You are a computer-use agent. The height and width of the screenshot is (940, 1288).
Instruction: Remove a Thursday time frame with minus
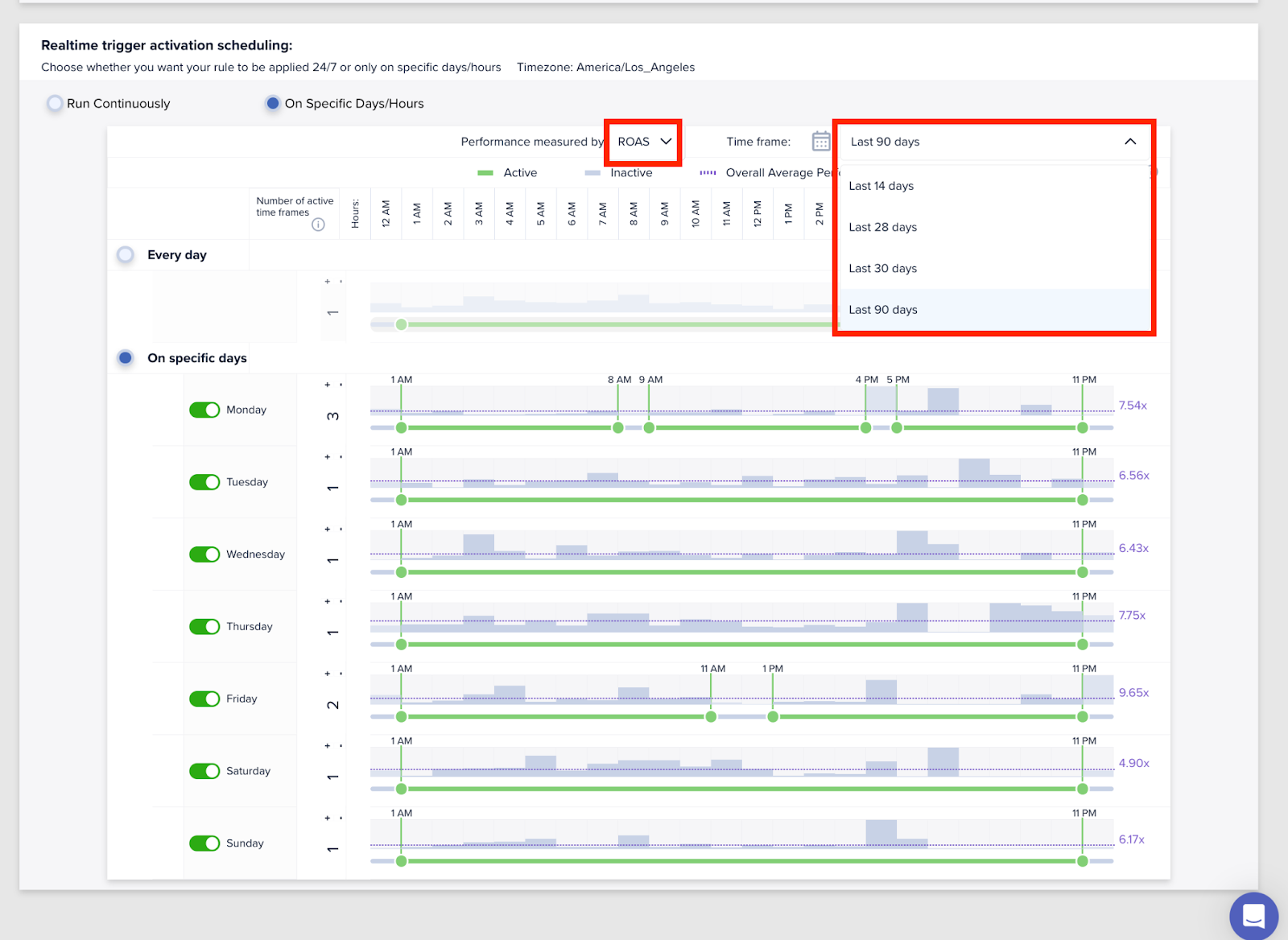(x=341, y=601)
